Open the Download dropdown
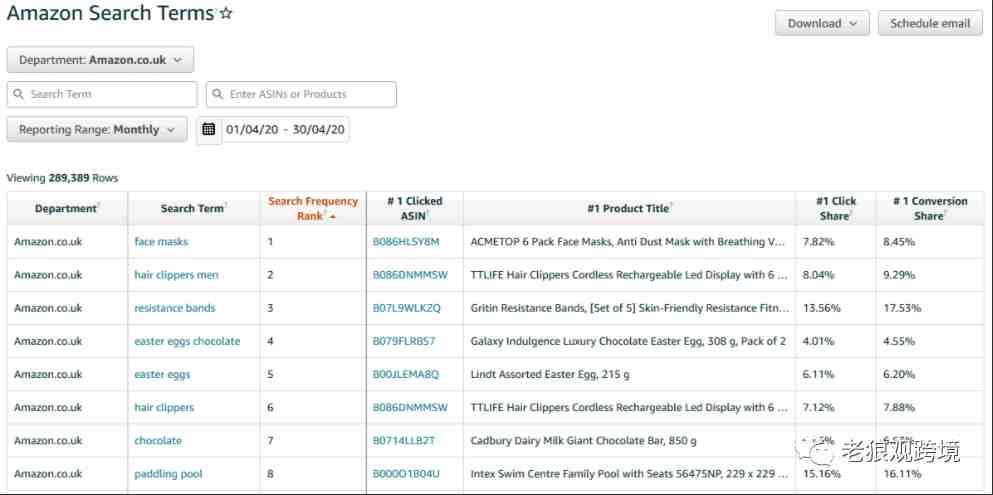 pos(822,23)
